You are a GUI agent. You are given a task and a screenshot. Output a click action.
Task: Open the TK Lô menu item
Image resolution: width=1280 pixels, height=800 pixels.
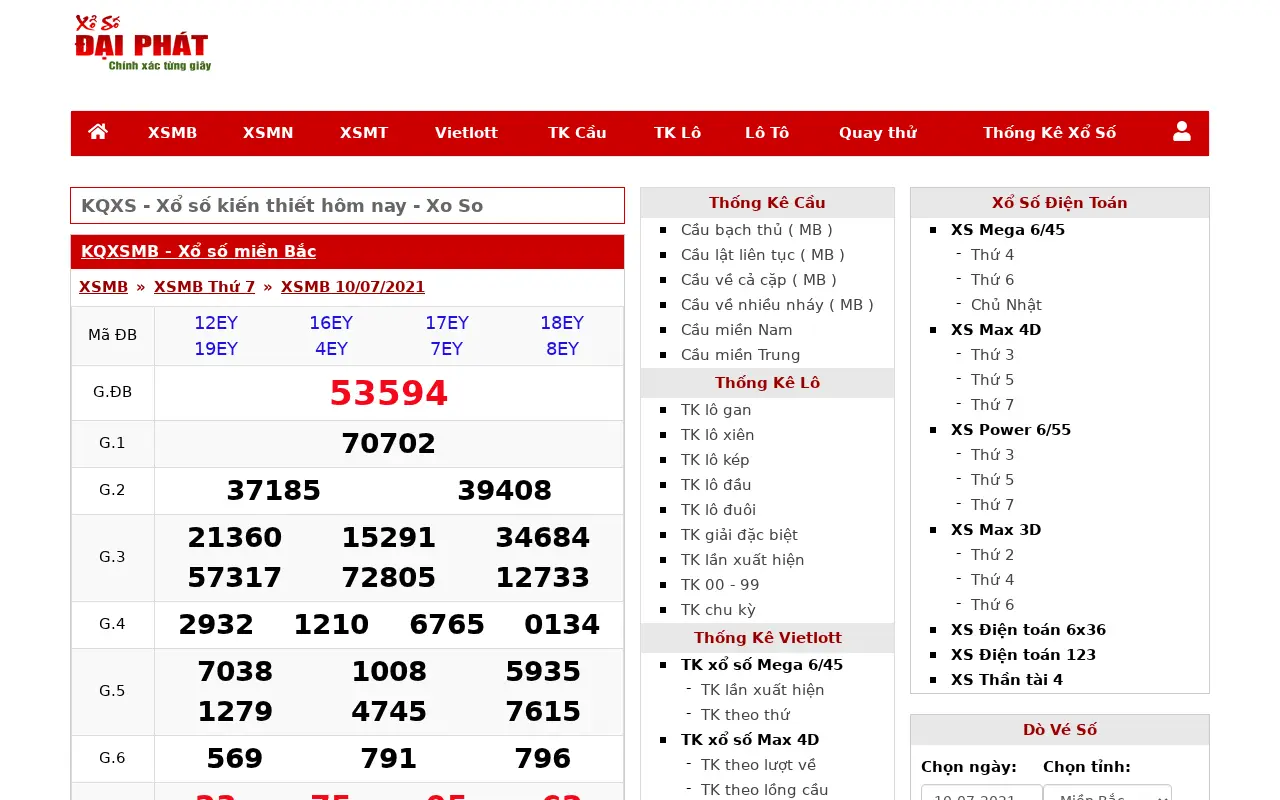(x=678, y=133)
